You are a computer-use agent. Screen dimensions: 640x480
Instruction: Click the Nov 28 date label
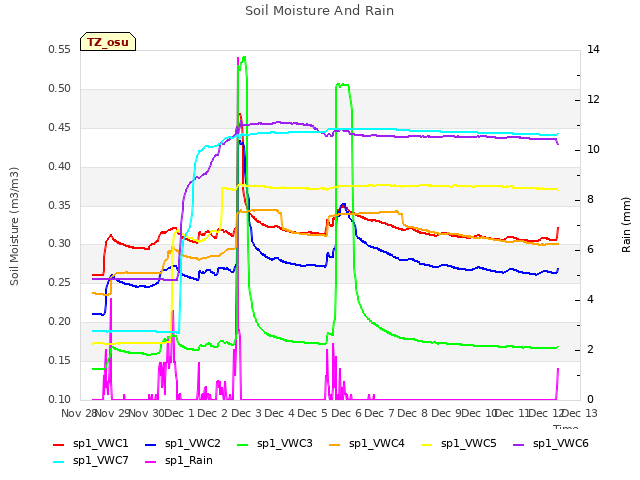click(79, 413)
